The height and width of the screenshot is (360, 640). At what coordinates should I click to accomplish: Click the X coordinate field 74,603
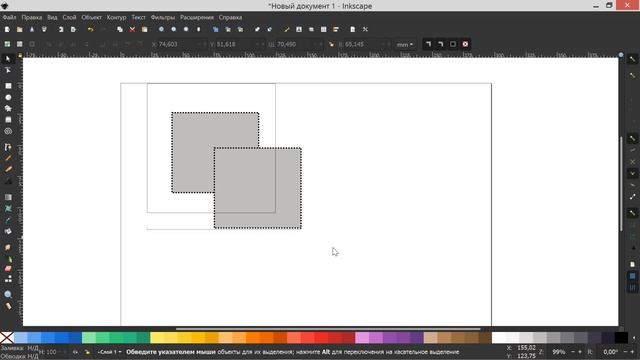[179, 44]
